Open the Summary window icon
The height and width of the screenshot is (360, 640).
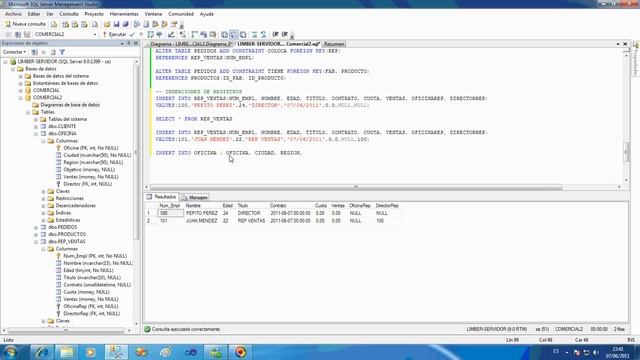[x=146, y=24]
